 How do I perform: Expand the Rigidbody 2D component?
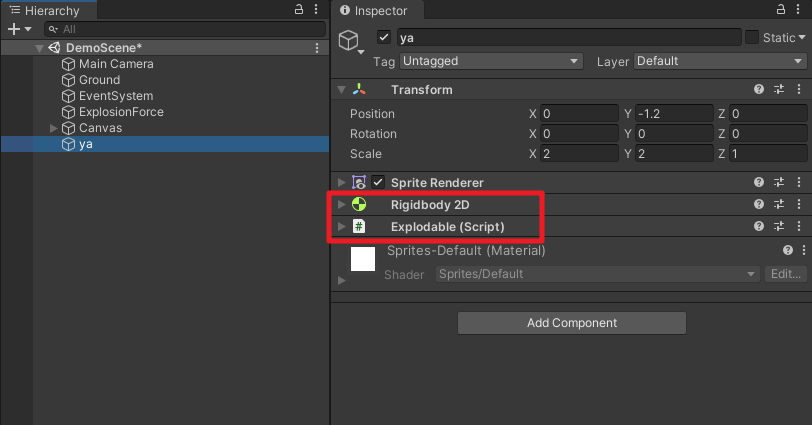click(341, 204)
